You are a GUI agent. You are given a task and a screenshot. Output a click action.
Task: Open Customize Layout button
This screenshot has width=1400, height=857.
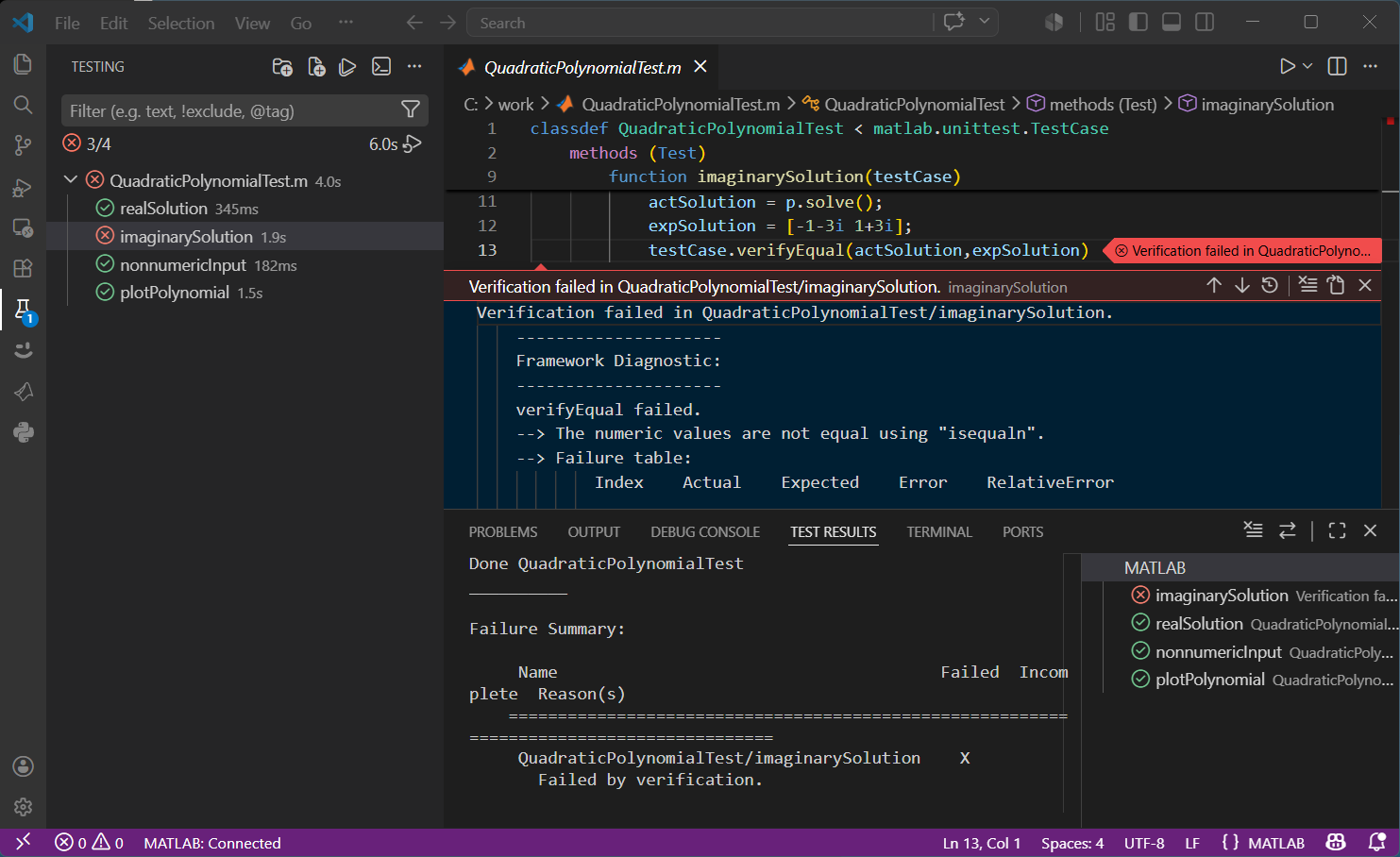point(1105,22)
